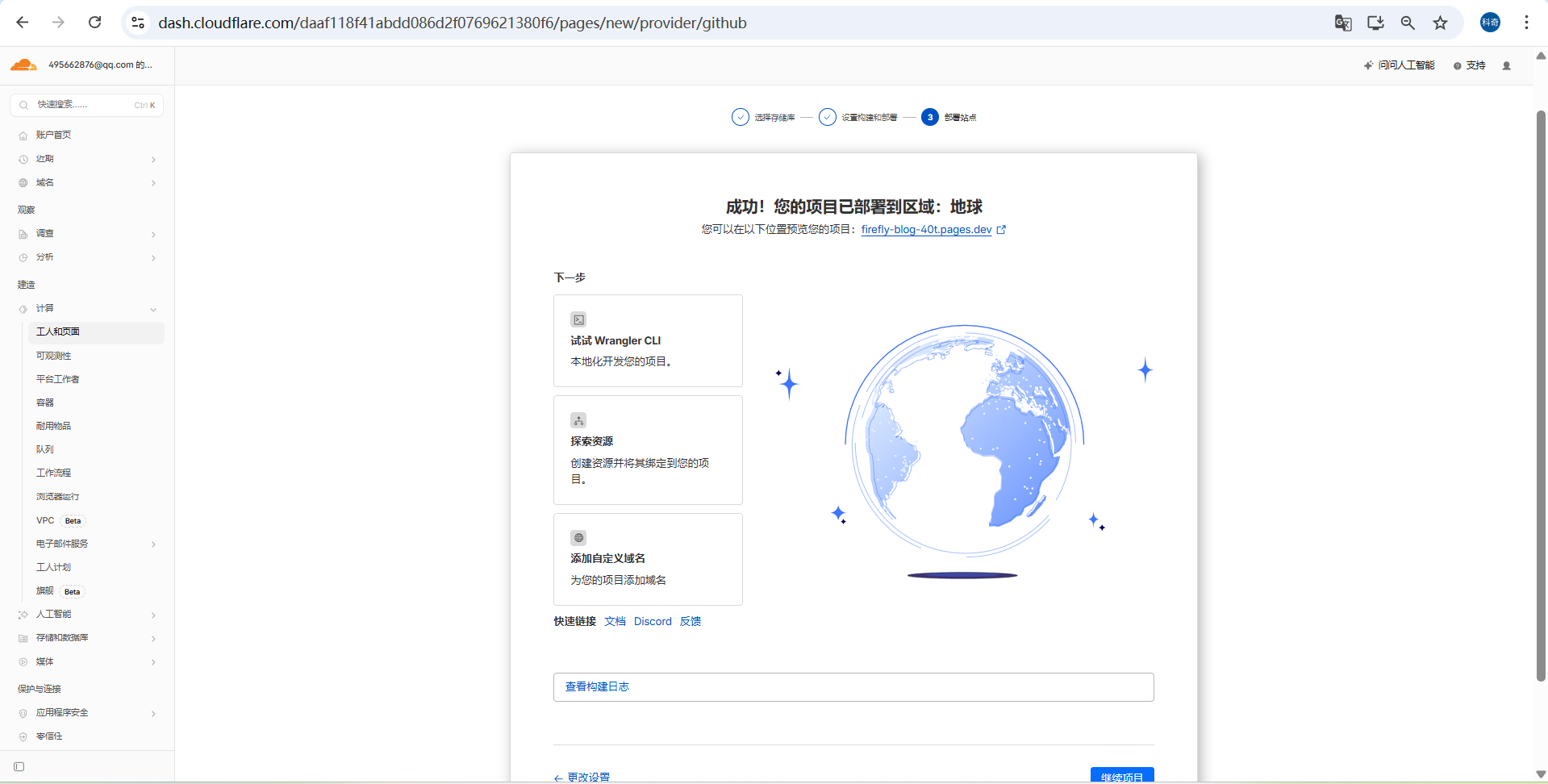Click the custom domain globe icon
Viewport: 1548px width, 784px height.
pos(578,537)
